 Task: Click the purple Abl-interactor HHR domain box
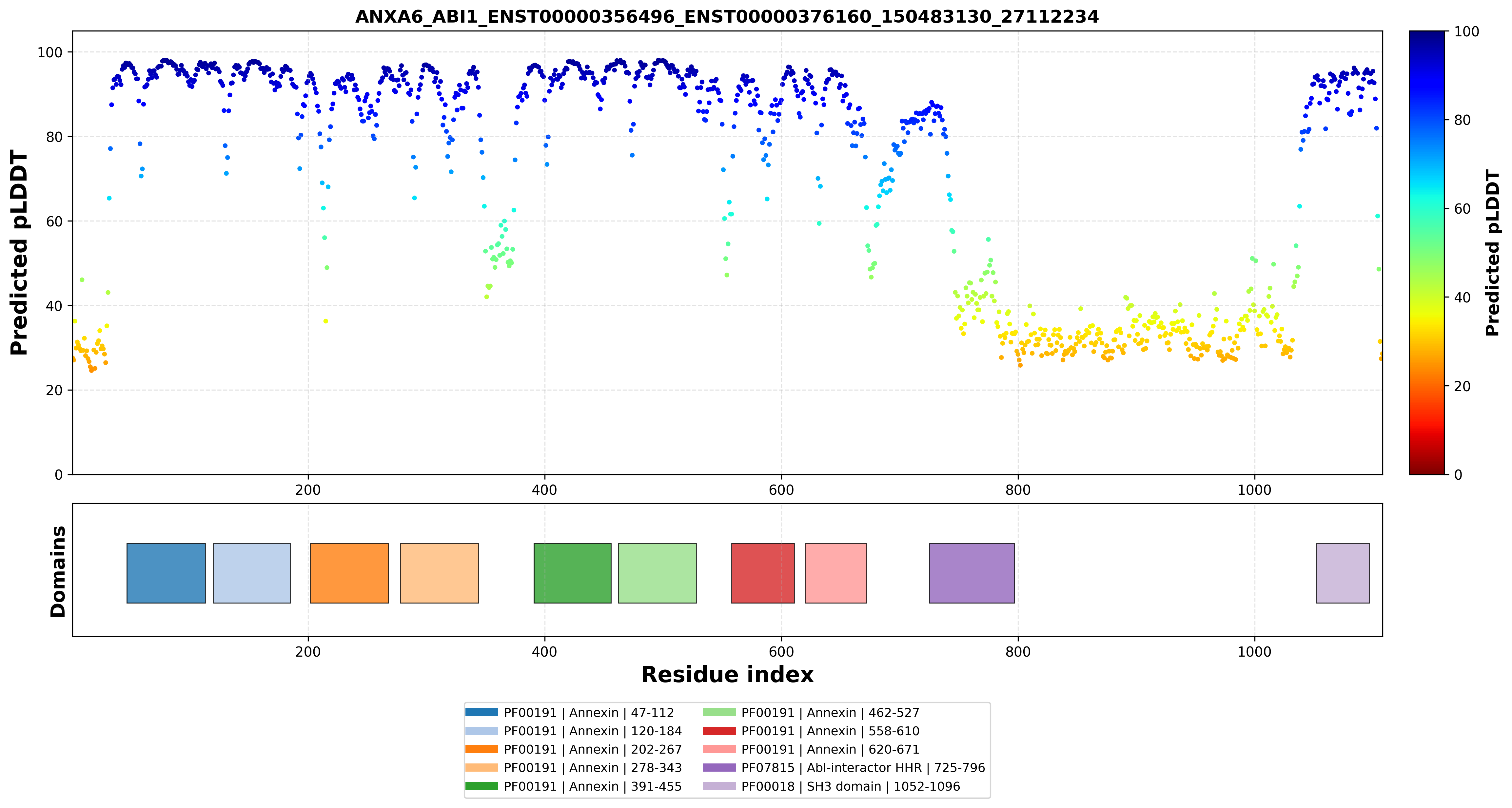(x=972, y=573)
